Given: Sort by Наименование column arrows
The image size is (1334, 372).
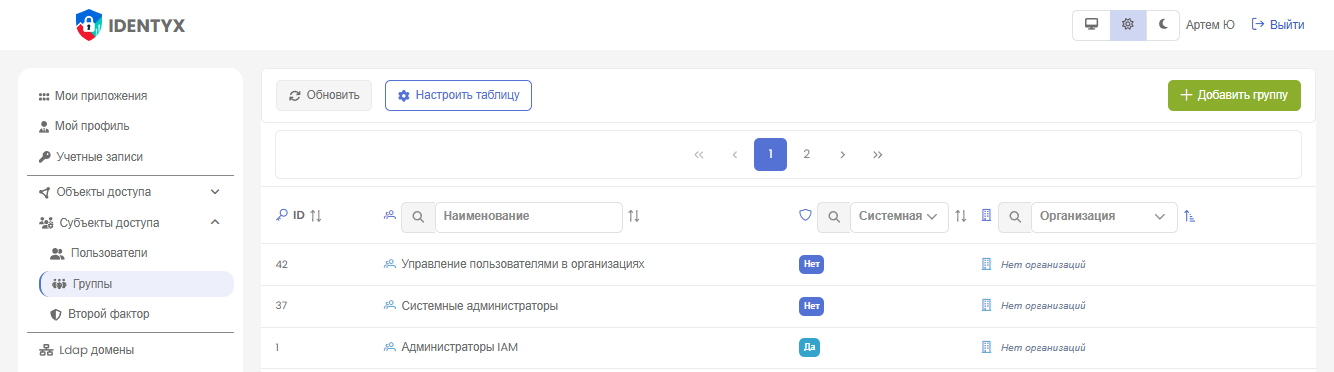Looking at the screenshot, I should click(633, 216).
